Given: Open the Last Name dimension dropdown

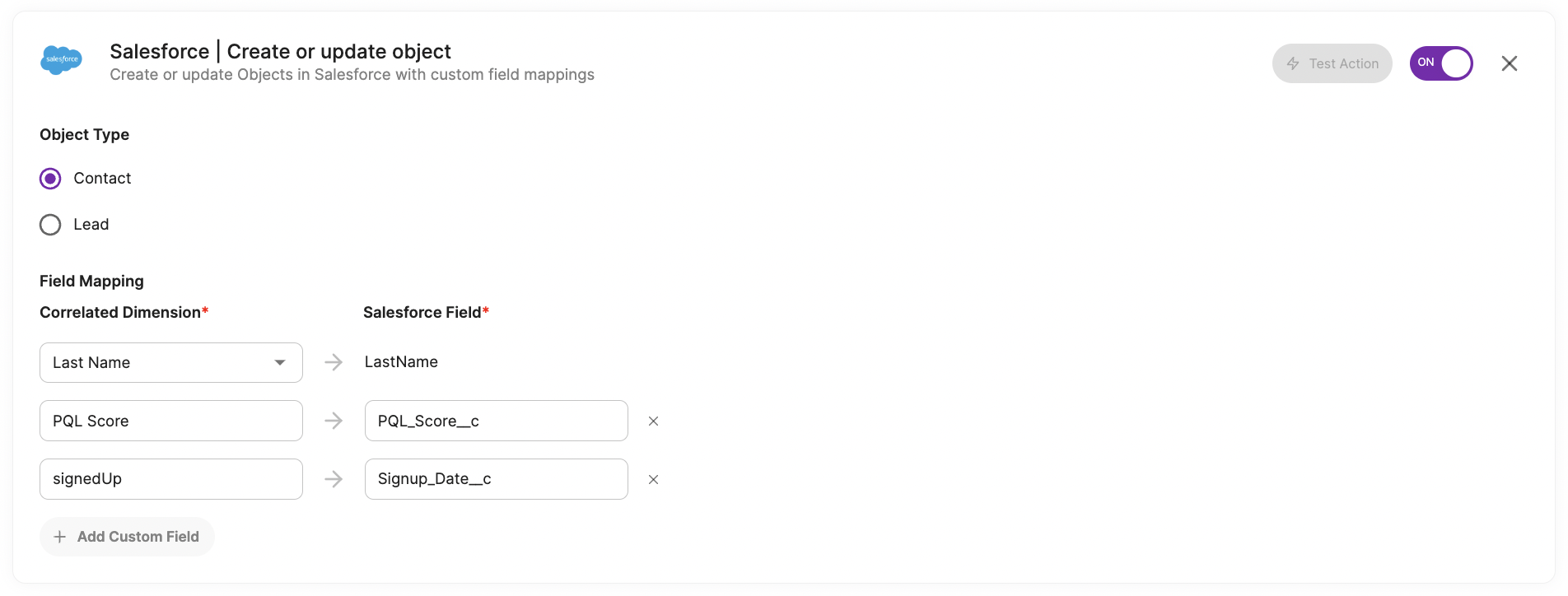Looking at the screenshot, I should pos(171,362).
